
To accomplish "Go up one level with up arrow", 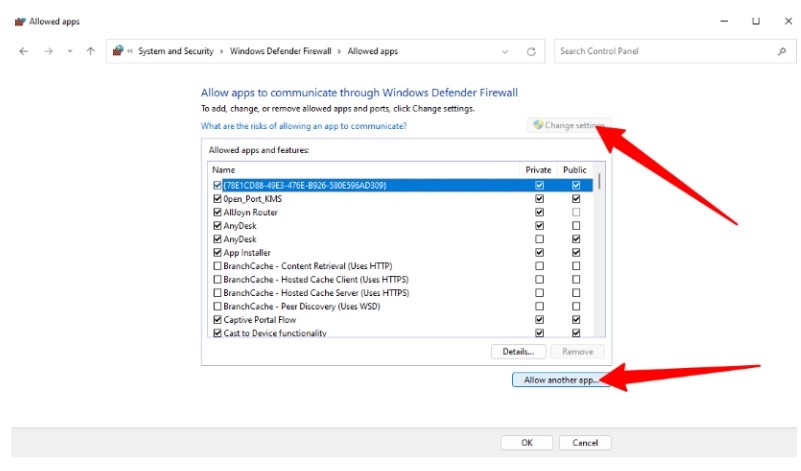I will point(90,51).
